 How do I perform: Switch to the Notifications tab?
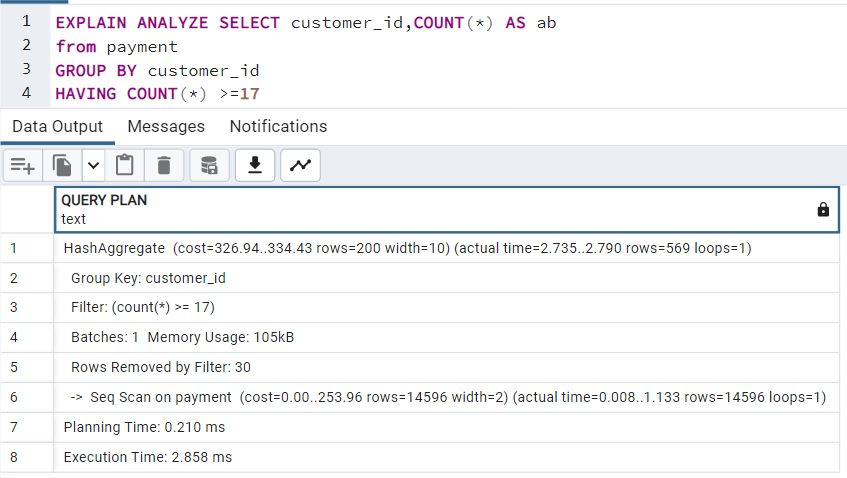click(x=278, y=126)
